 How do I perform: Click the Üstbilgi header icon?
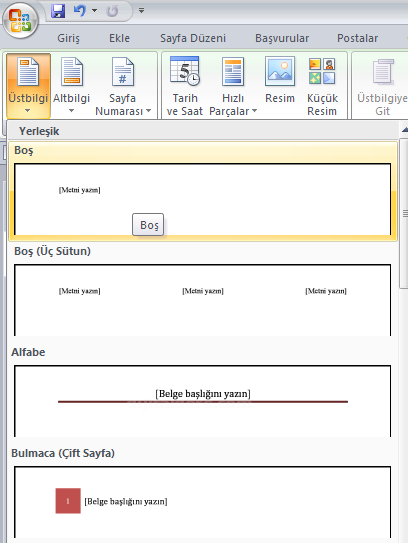click(28, 72)
